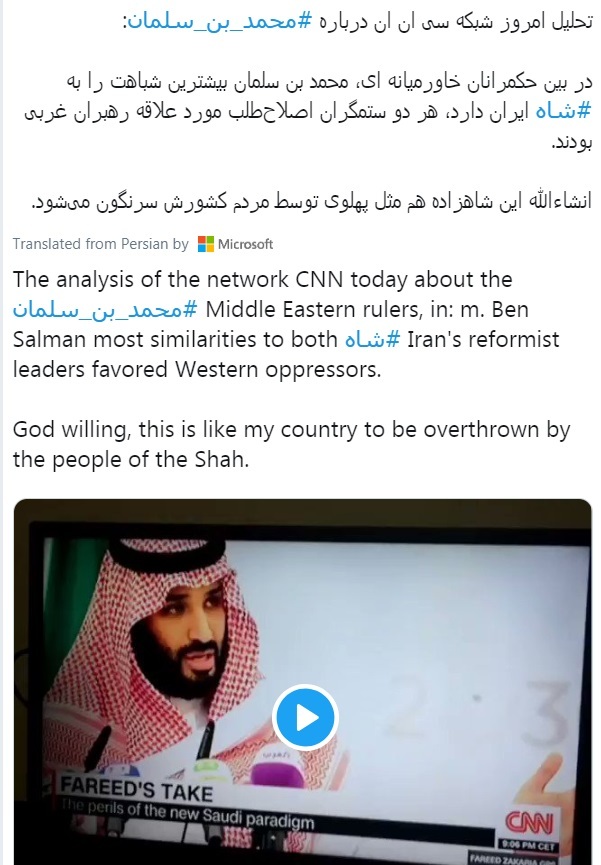The image size is (601, 865).
Task: Click the 'Translated from Persian by' label
Action: click(x=100, y=244)
